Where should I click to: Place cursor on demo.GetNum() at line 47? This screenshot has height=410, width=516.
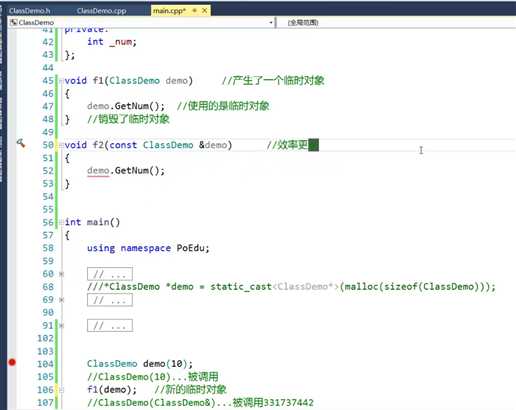point(126,106)
